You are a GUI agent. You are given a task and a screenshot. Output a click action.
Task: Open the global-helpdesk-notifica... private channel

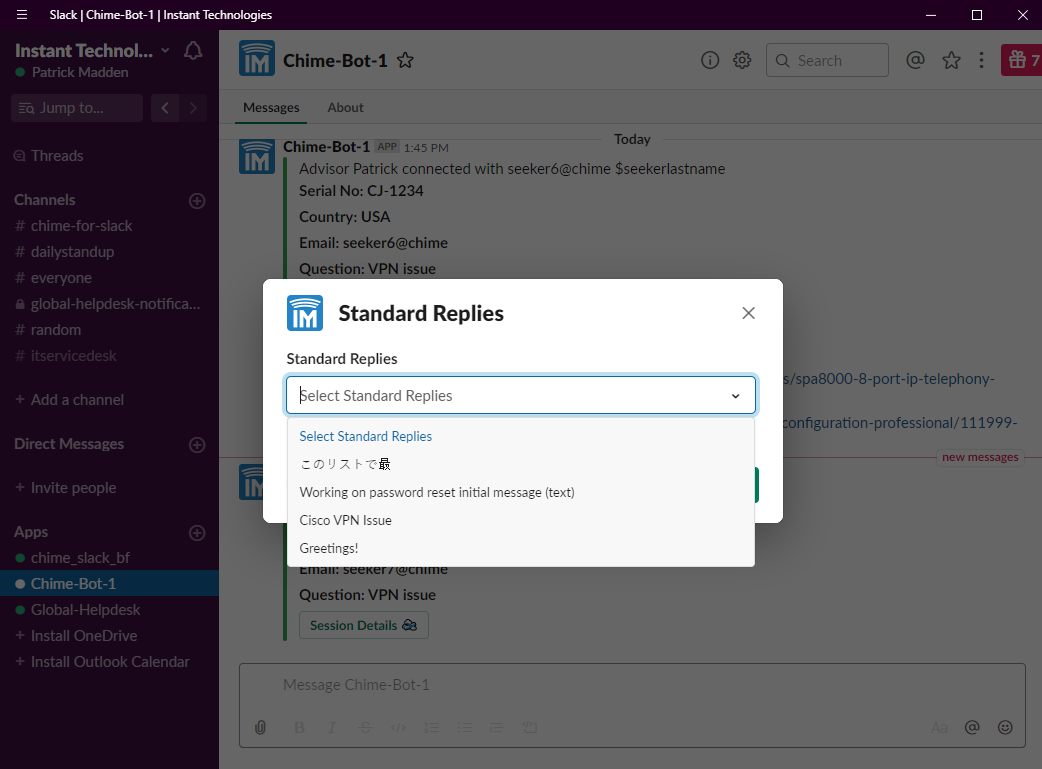coord(109,304)
